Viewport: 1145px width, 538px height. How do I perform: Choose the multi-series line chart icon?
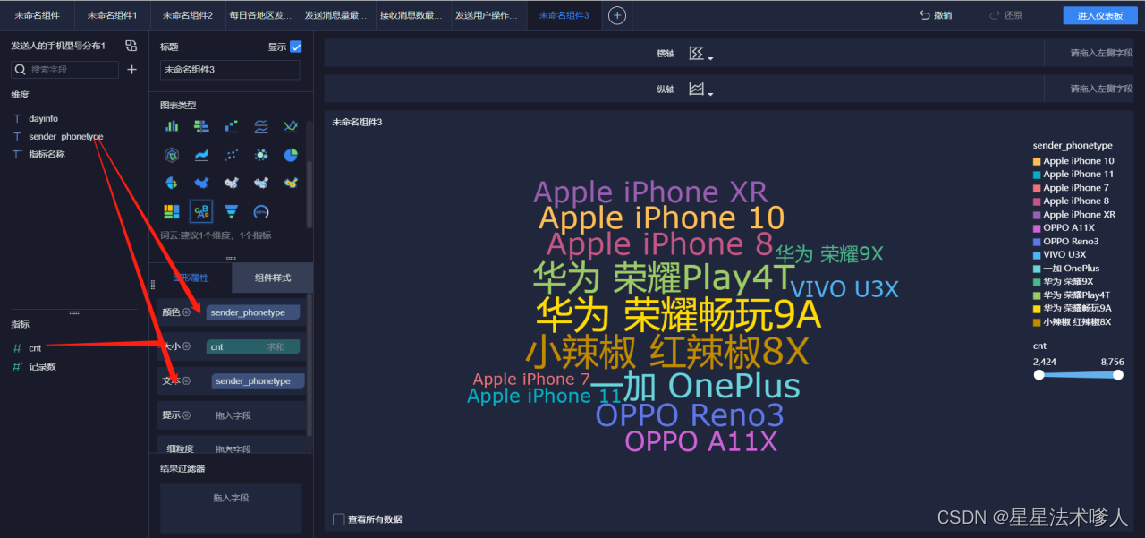tap(261, 126)
